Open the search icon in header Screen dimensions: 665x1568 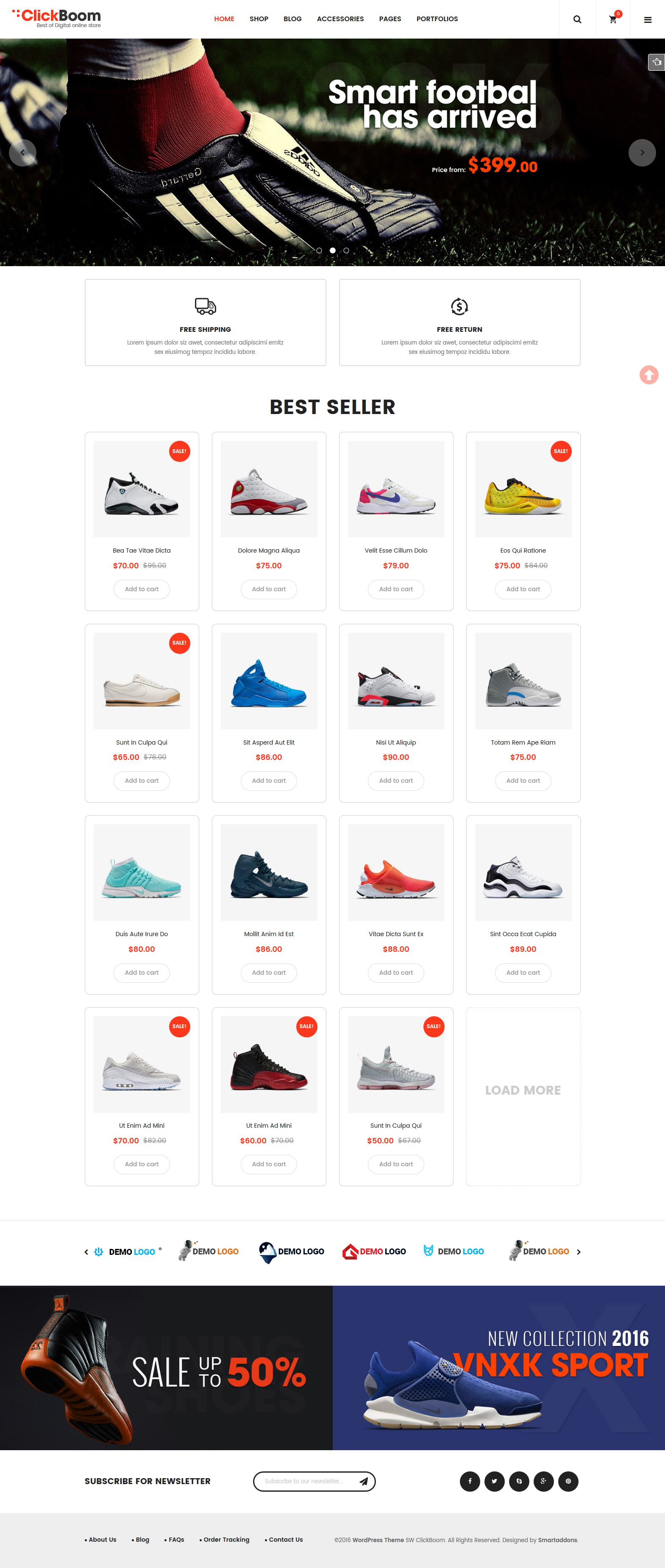[577, 19]
